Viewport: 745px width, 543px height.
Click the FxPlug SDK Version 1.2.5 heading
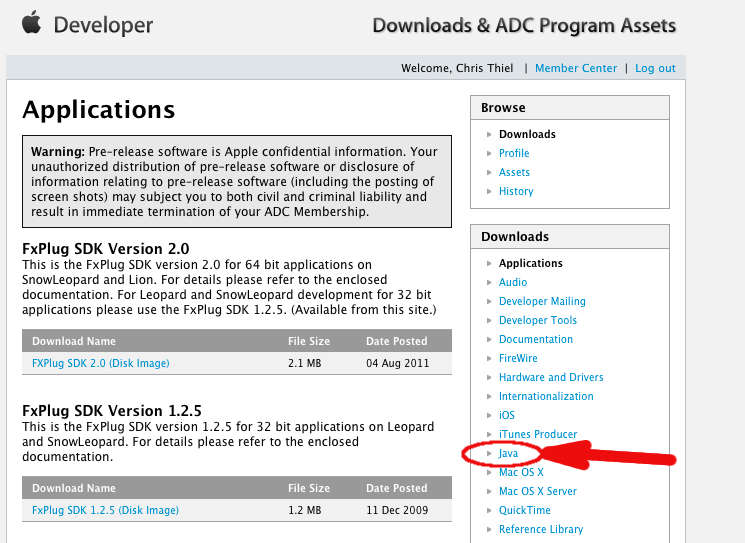pyautogui.click(x=112, y=410)
